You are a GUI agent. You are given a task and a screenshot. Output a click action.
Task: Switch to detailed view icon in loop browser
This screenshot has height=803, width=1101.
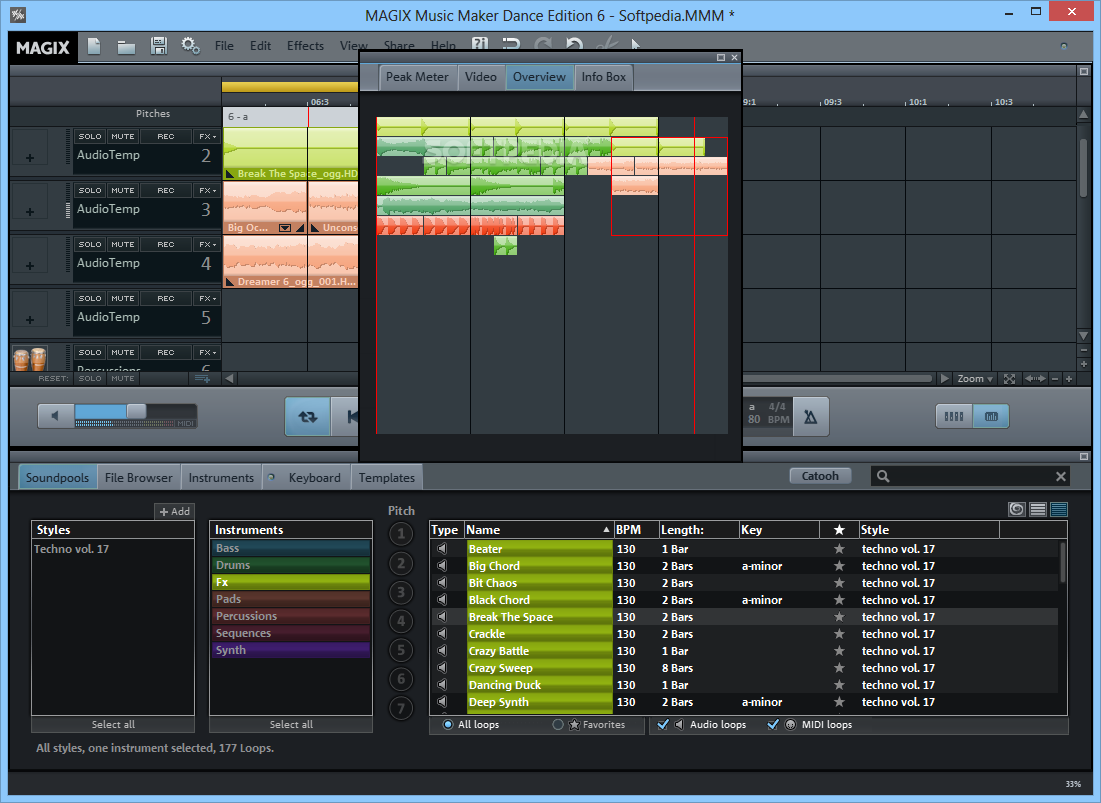point(1059,509)
